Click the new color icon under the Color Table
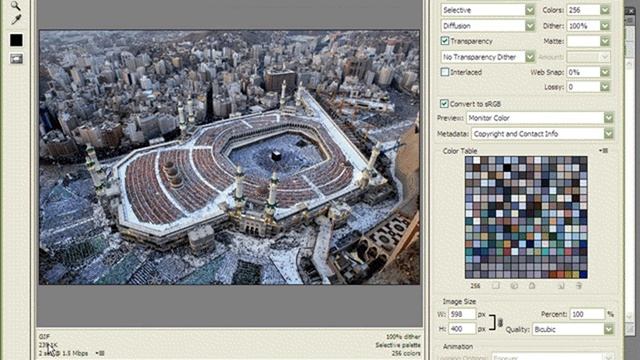The width and height of the screenshot is (640, 360). tap(561, 286)
